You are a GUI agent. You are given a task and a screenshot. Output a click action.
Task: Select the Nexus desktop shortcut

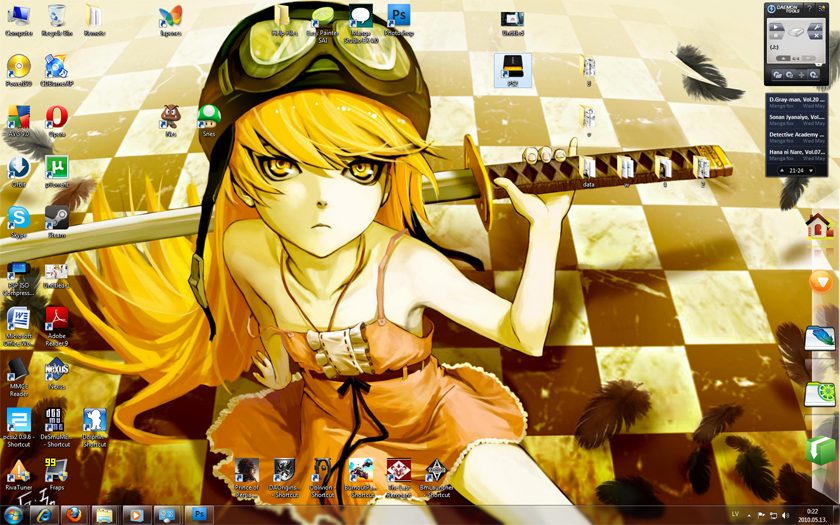[56, 374]
